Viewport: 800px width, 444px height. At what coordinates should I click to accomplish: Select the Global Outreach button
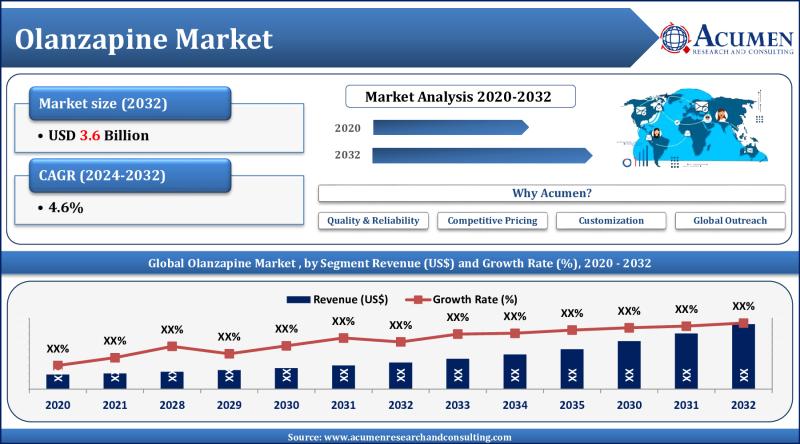pyautogui.click(x=730, y=220)
